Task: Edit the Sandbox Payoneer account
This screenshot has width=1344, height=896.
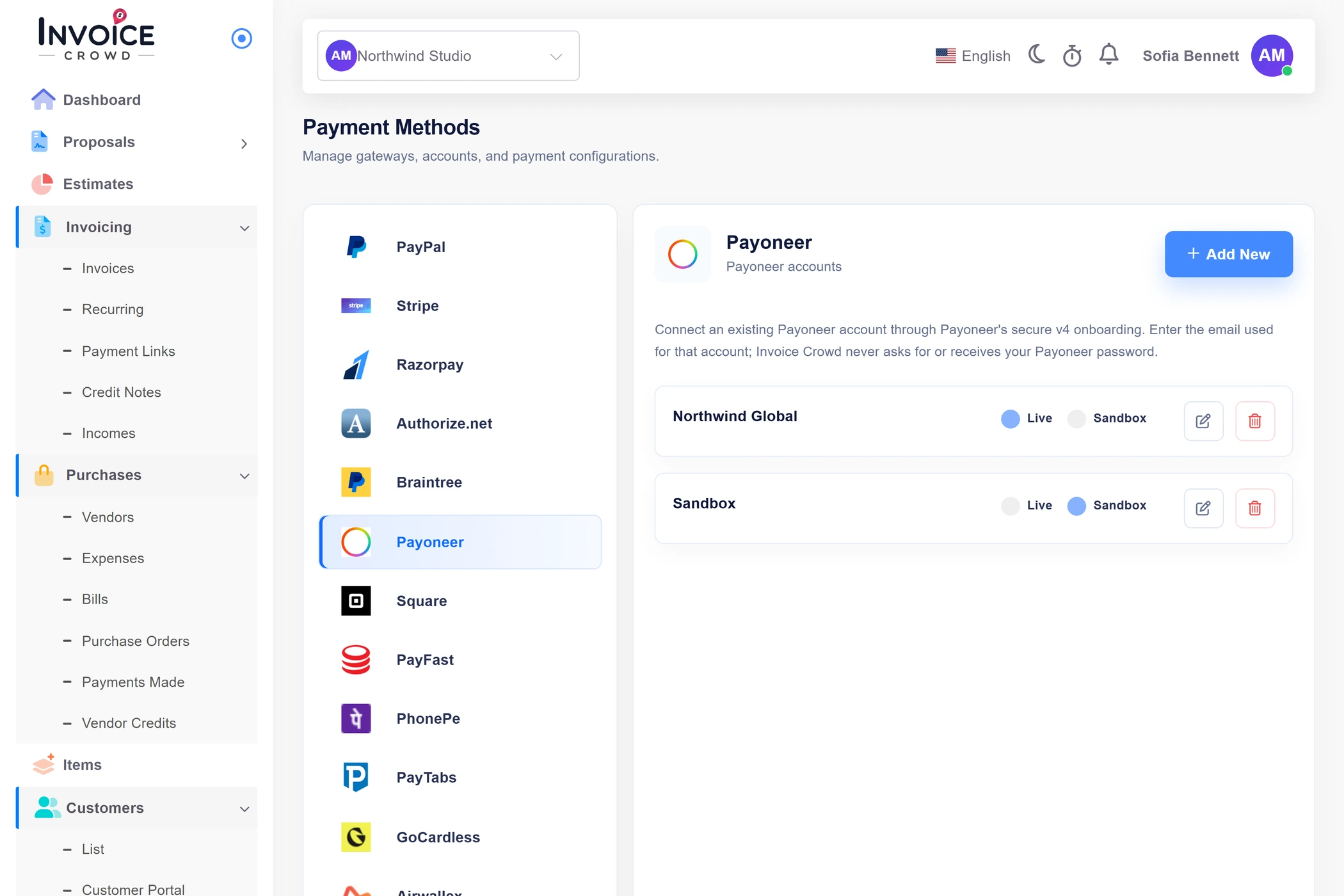Action: (x=1203, y=508)
